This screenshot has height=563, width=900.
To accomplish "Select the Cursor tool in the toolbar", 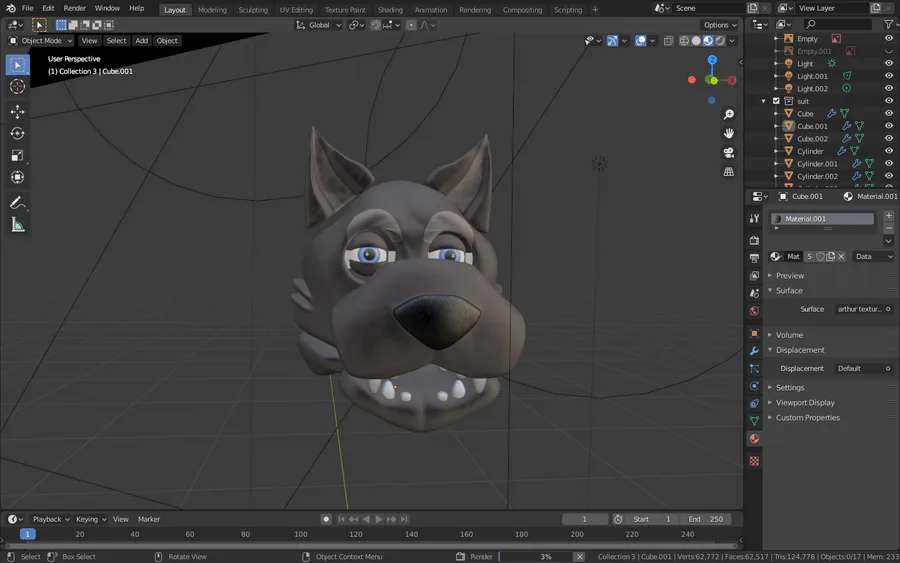I will pyautogui.click(x=17, y=87).
